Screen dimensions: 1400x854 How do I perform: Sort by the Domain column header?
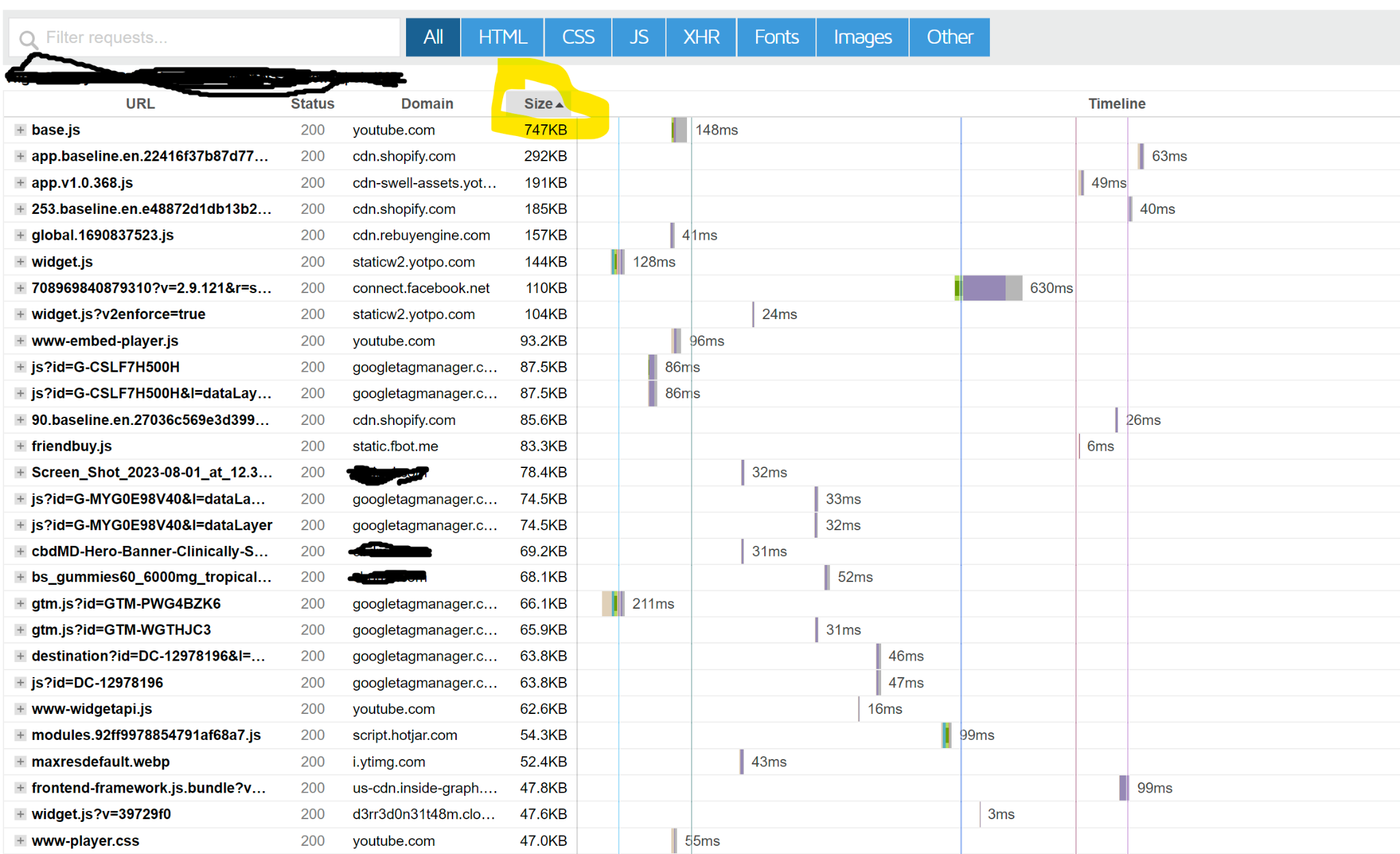tap(427, 104)
